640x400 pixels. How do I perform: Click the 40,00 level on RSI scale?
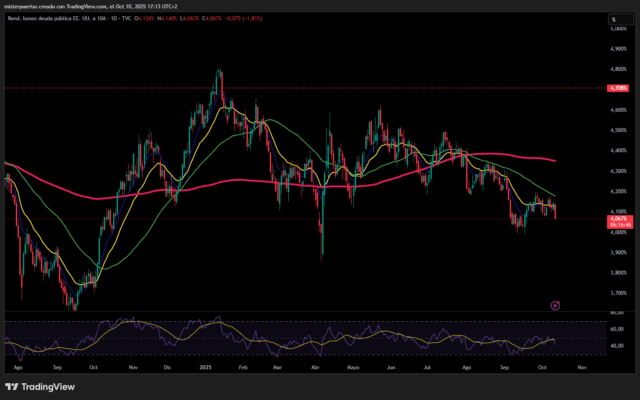(617, 346)
